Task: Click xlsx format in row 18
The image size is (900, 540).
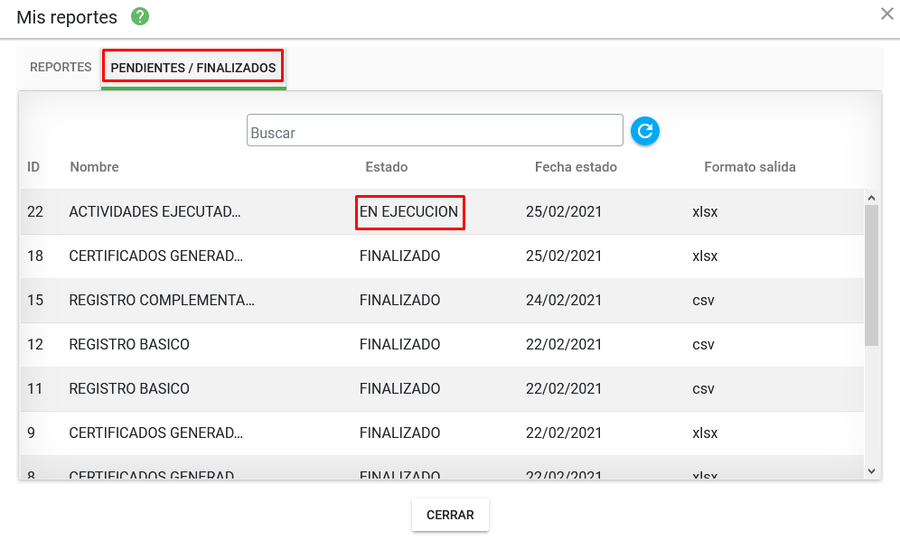Action: click(x=705, y=256)
